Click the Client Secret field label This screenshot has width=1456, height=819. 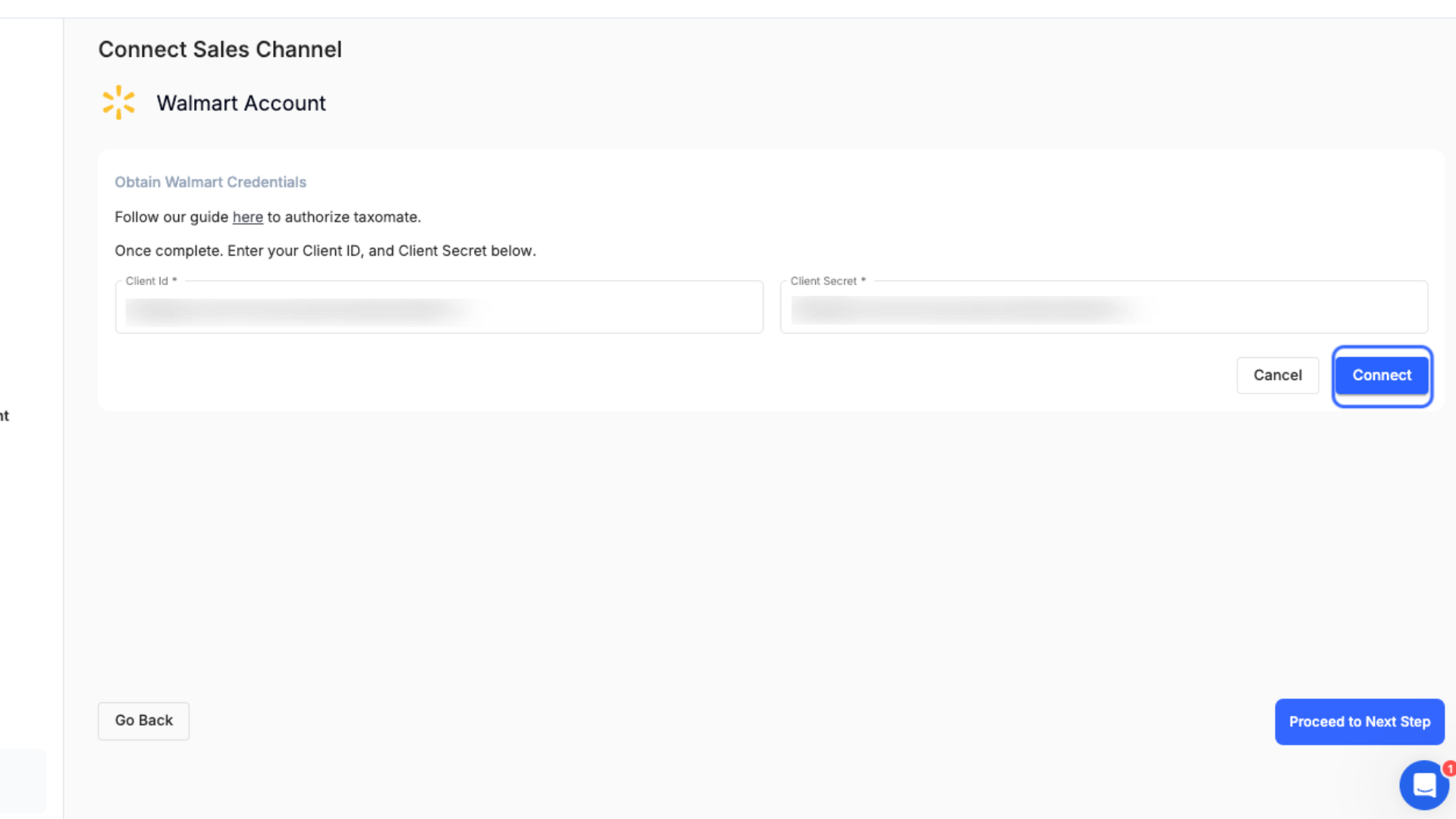point(827,281)
